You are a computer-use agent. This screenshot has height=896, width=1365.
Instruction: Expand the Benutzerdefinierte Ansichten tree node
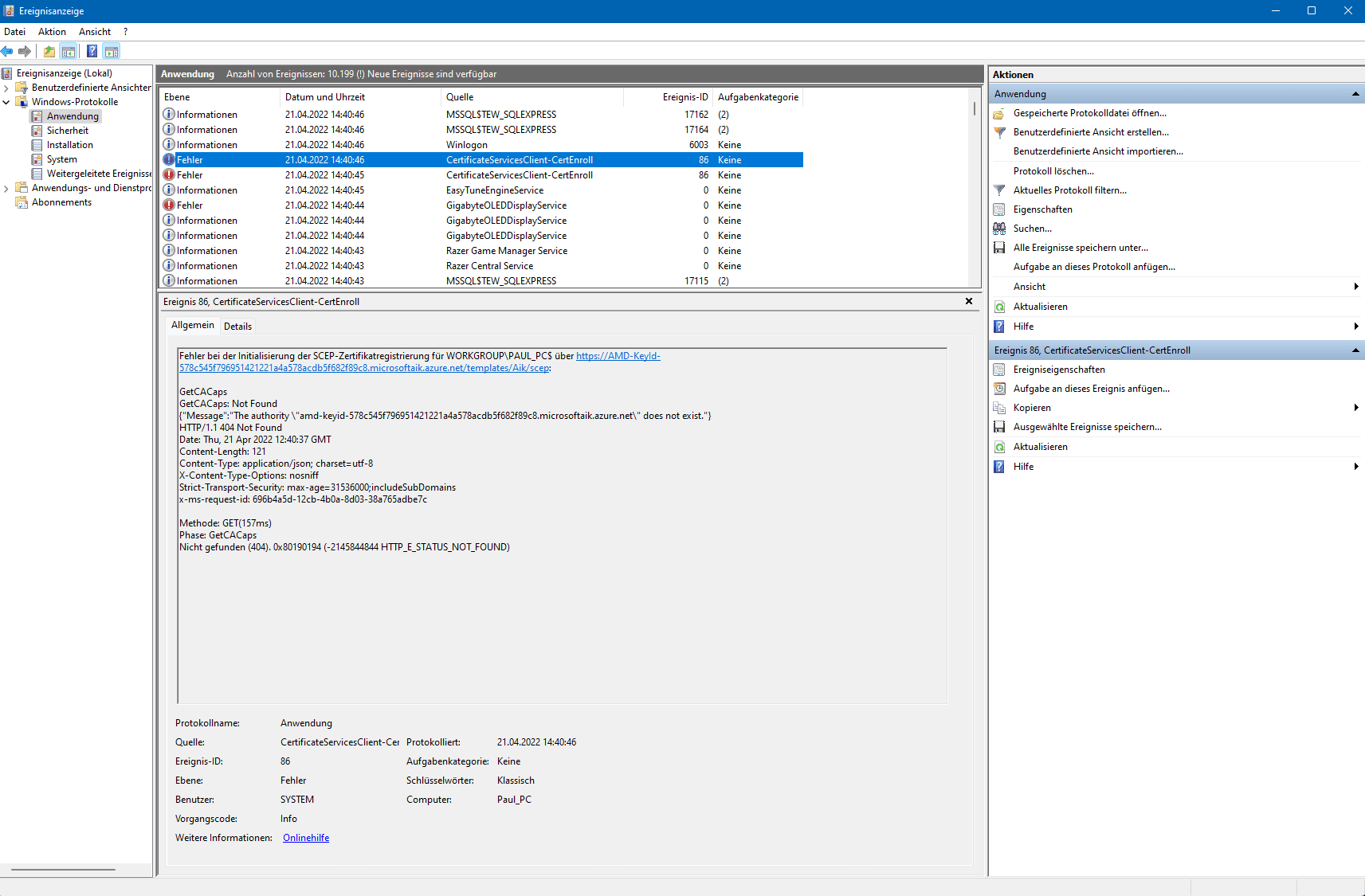(6, 88)
